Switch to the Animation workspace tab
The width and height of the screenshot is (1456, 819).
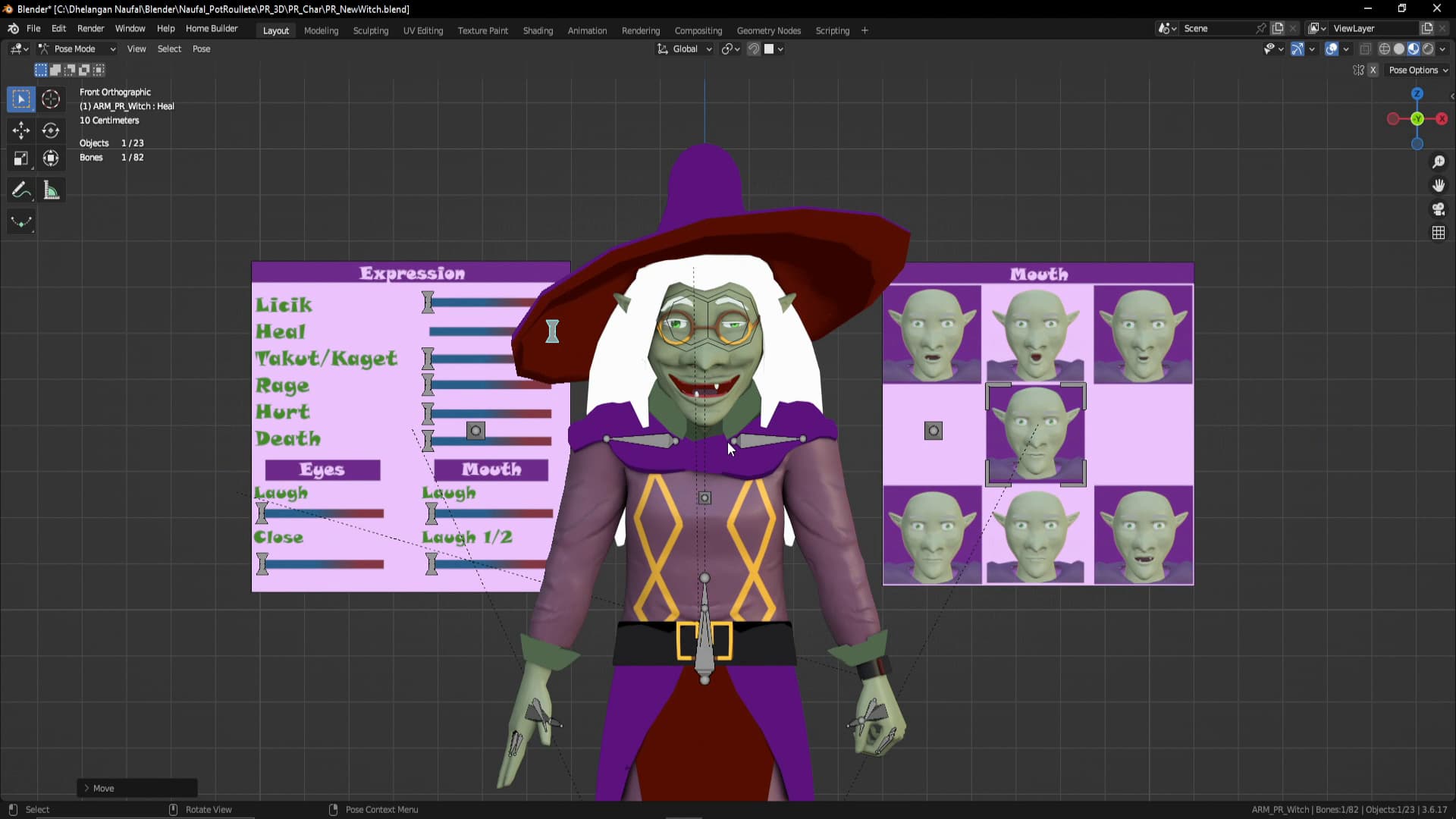coord(587,30)
